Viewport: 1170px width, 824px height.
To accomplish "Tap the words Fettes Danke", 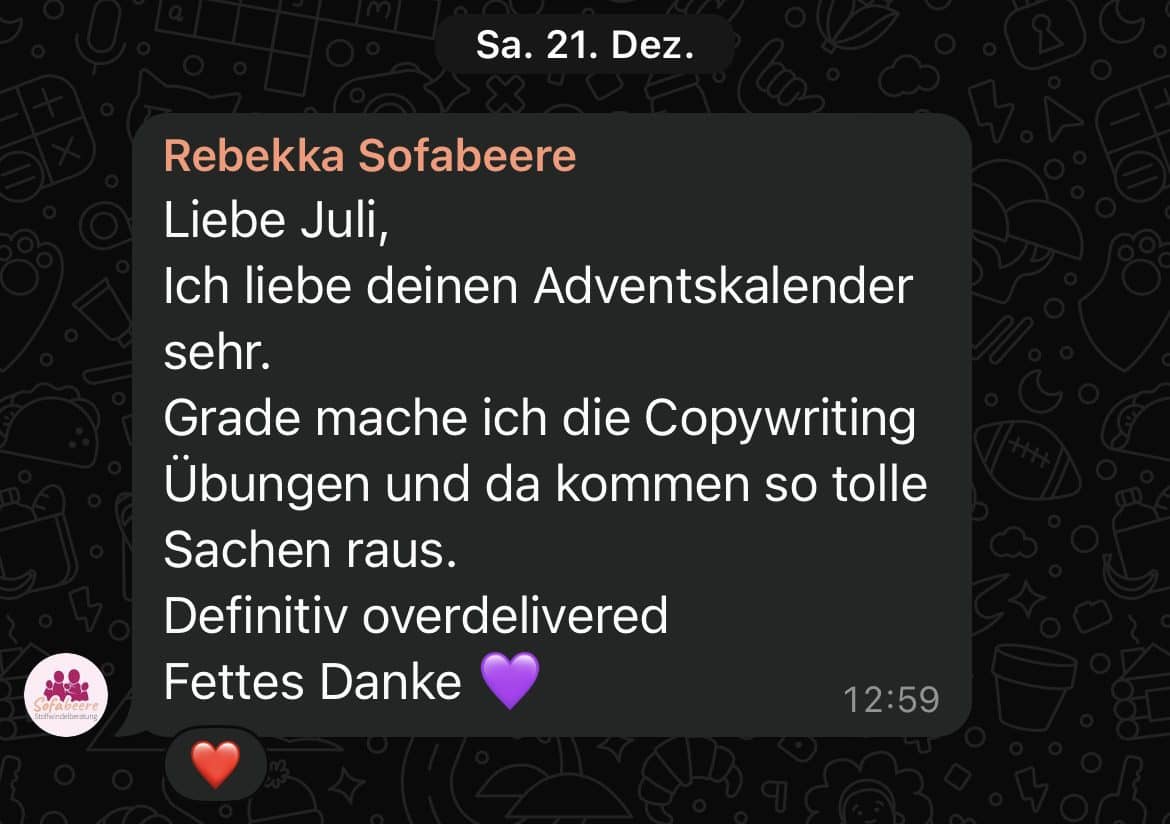I will (313, 682).
